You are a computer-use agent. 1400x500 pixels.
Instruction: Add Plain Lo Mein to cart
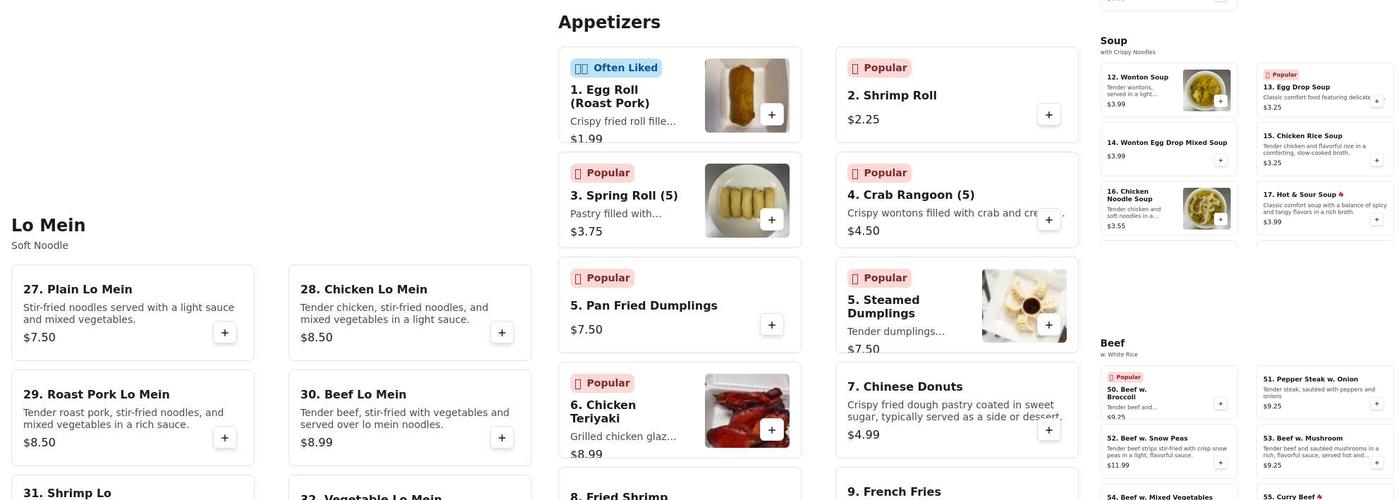pyautogui.click(x=225, y=333)
